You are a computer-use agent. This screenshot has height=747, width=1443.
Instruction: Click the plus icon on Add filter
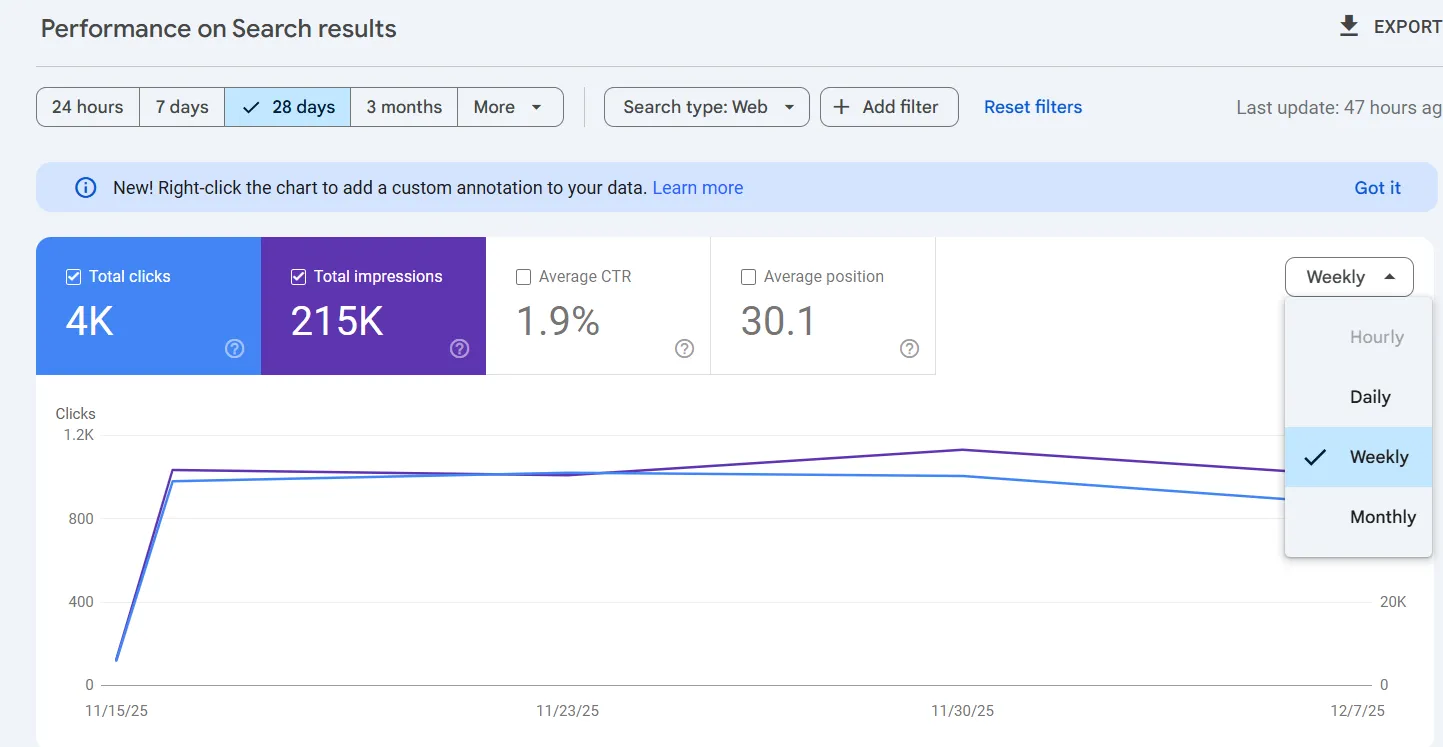pyautogui.click(x=841, y=106)
